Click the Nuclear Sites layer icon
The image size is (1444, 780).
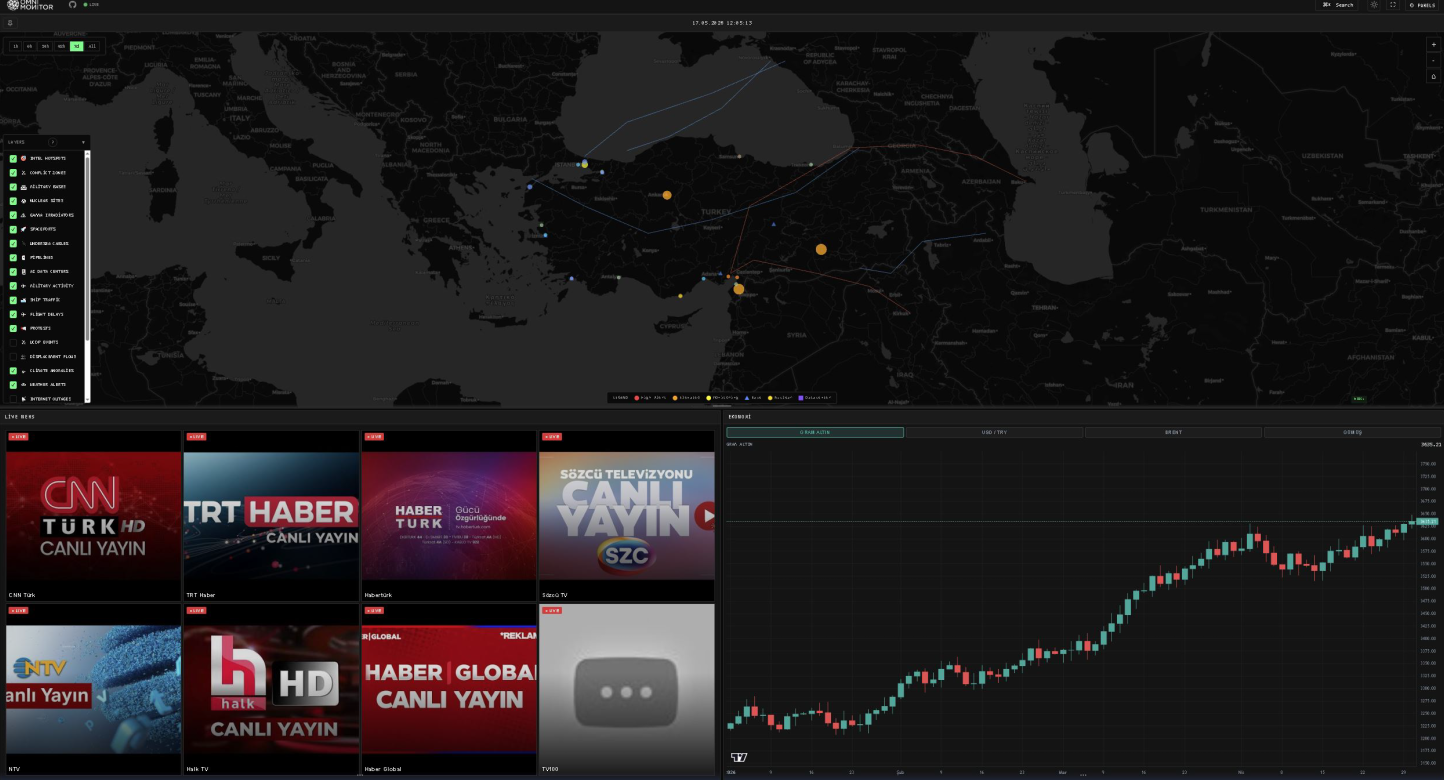click(23, 201)
